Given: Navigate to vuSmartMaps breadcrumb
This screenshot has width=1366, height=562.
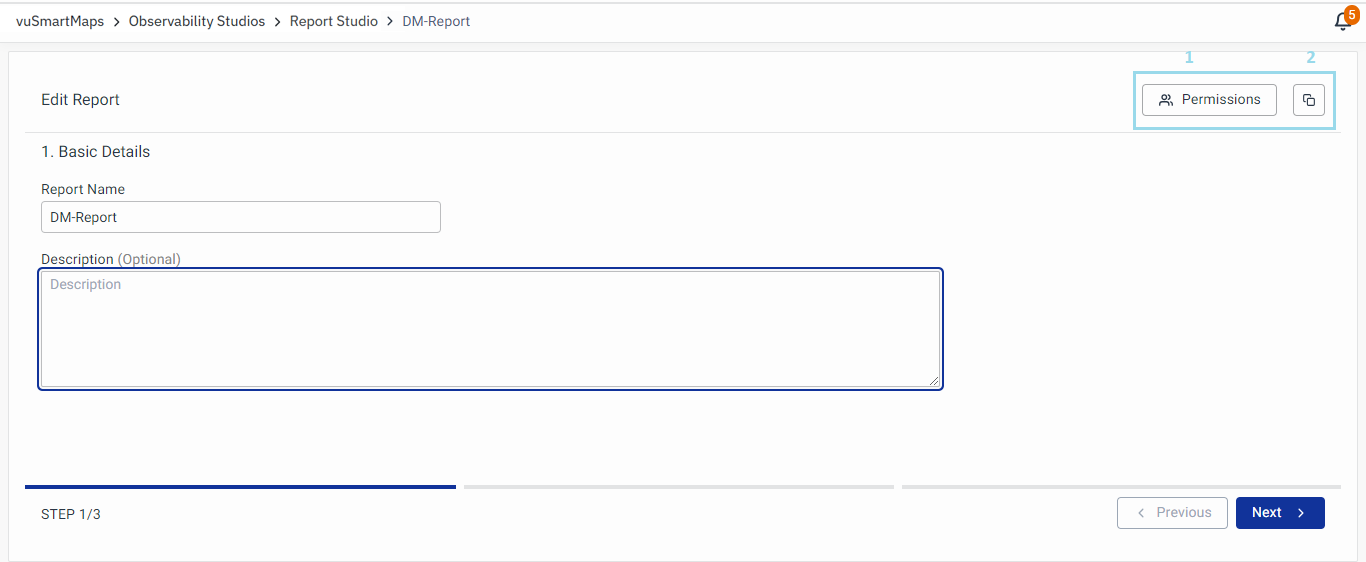Looking at the screenshot, I should tap(60, 22).
